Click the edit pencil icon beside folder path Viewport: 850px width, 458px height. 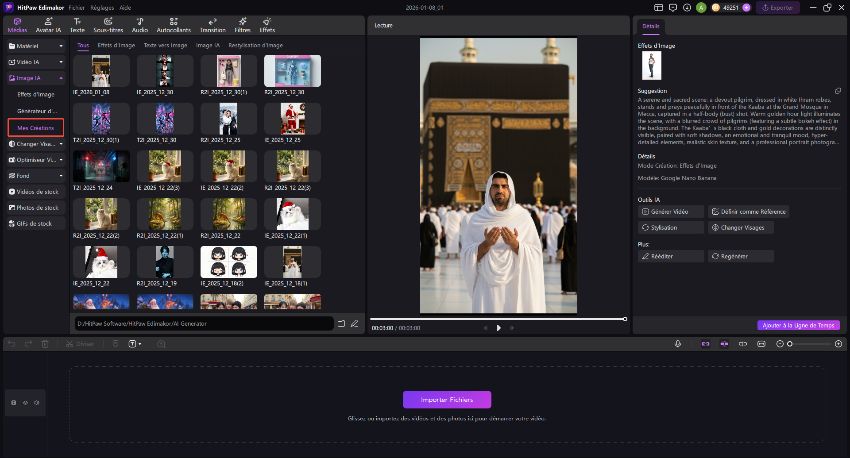[x=354, y=324]
